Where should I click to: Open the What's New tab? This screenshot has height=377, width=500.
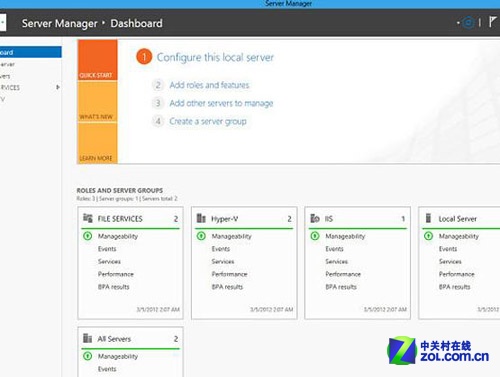point(97,102)
